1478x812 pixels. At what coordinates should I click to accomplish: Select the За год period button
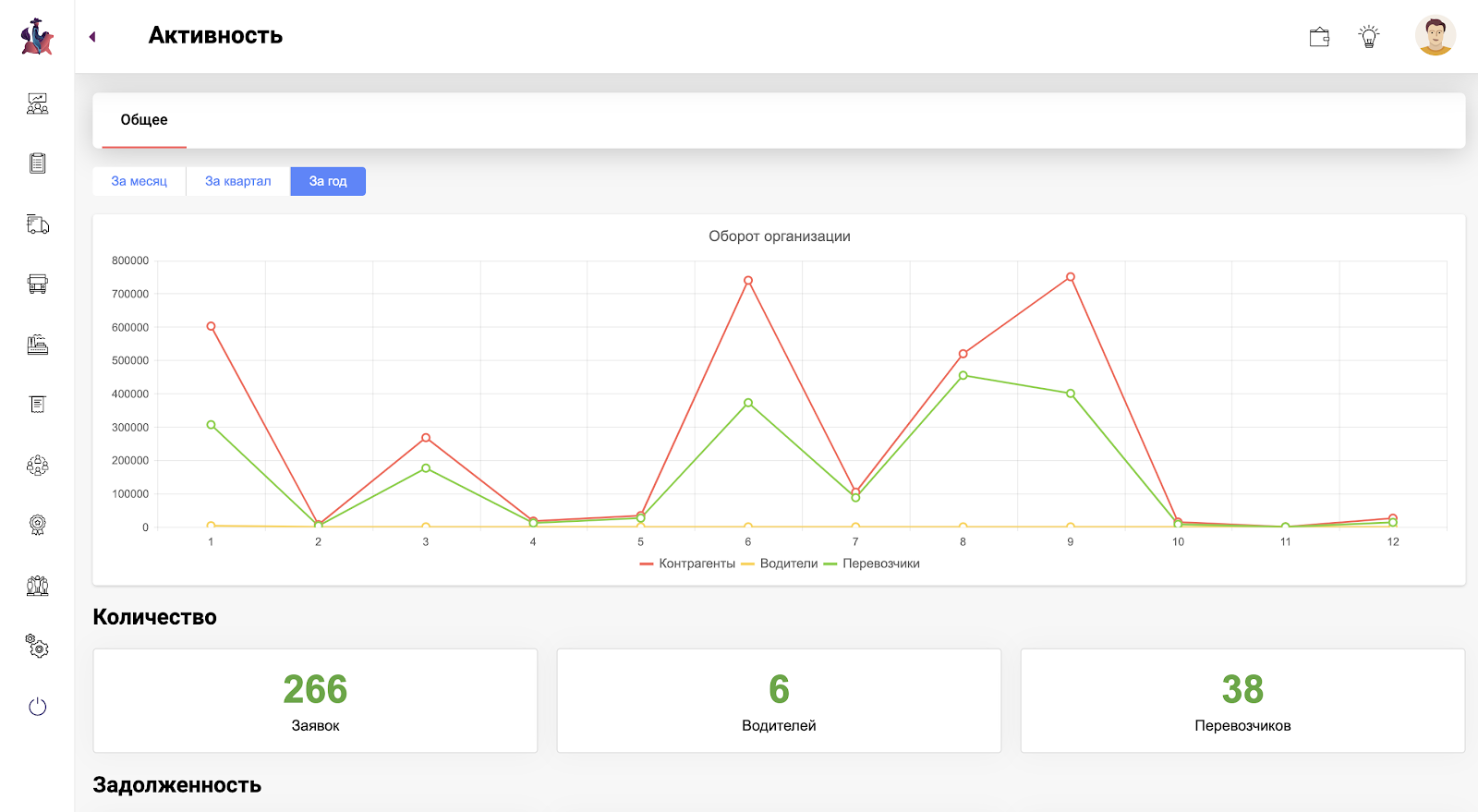click(328, 181)
